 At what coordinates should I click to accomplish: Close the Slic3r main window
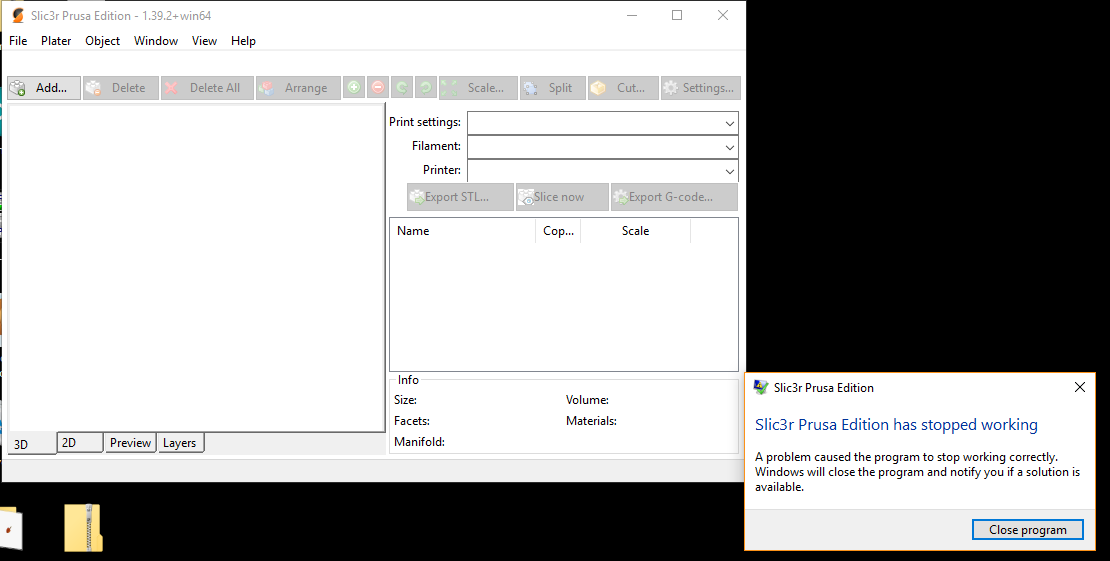(x=723, y=16)
